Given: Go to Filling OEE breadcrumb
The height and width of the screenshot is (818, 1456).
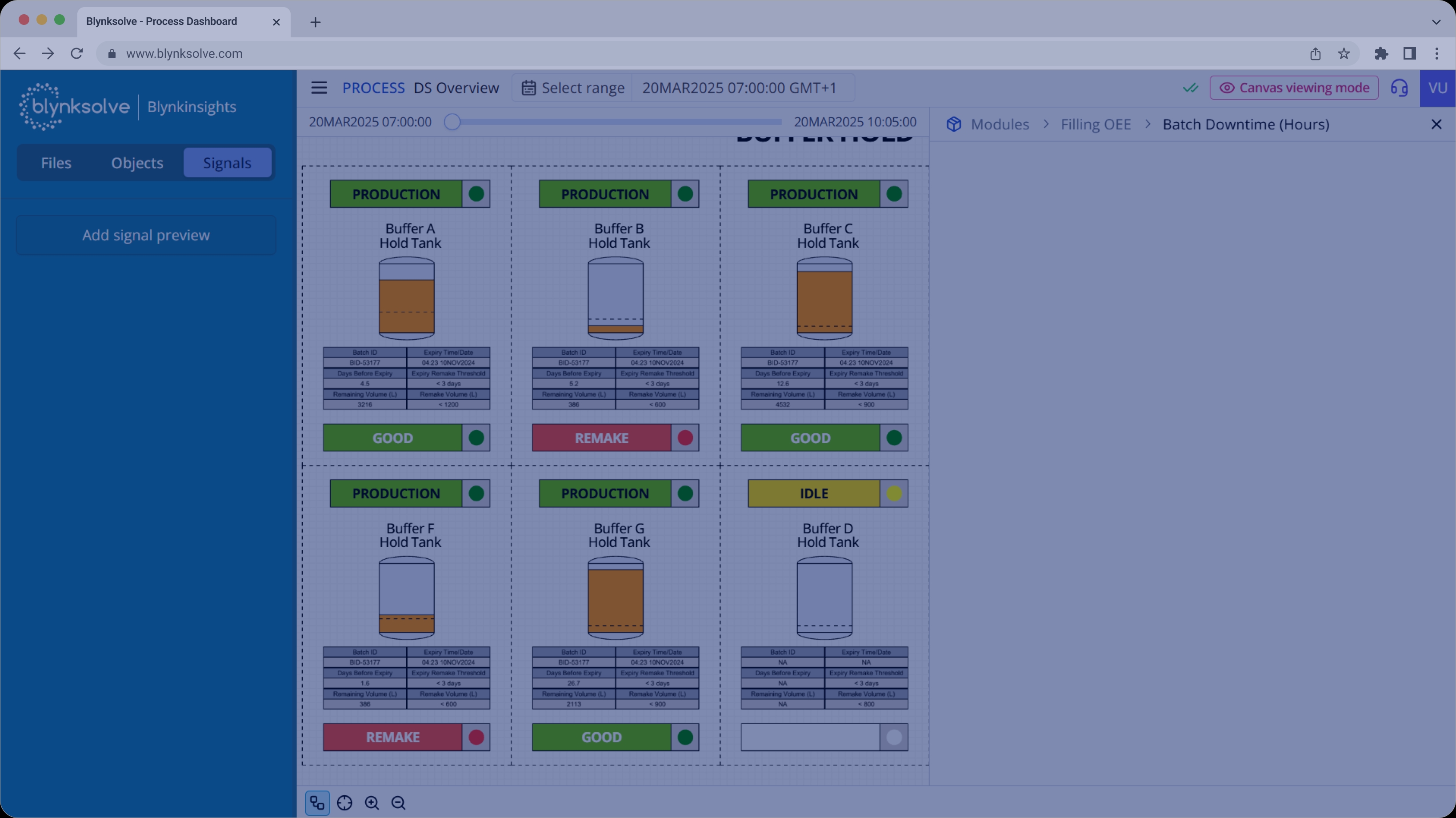Looking at the screenshot, I should pos(1096,124).
